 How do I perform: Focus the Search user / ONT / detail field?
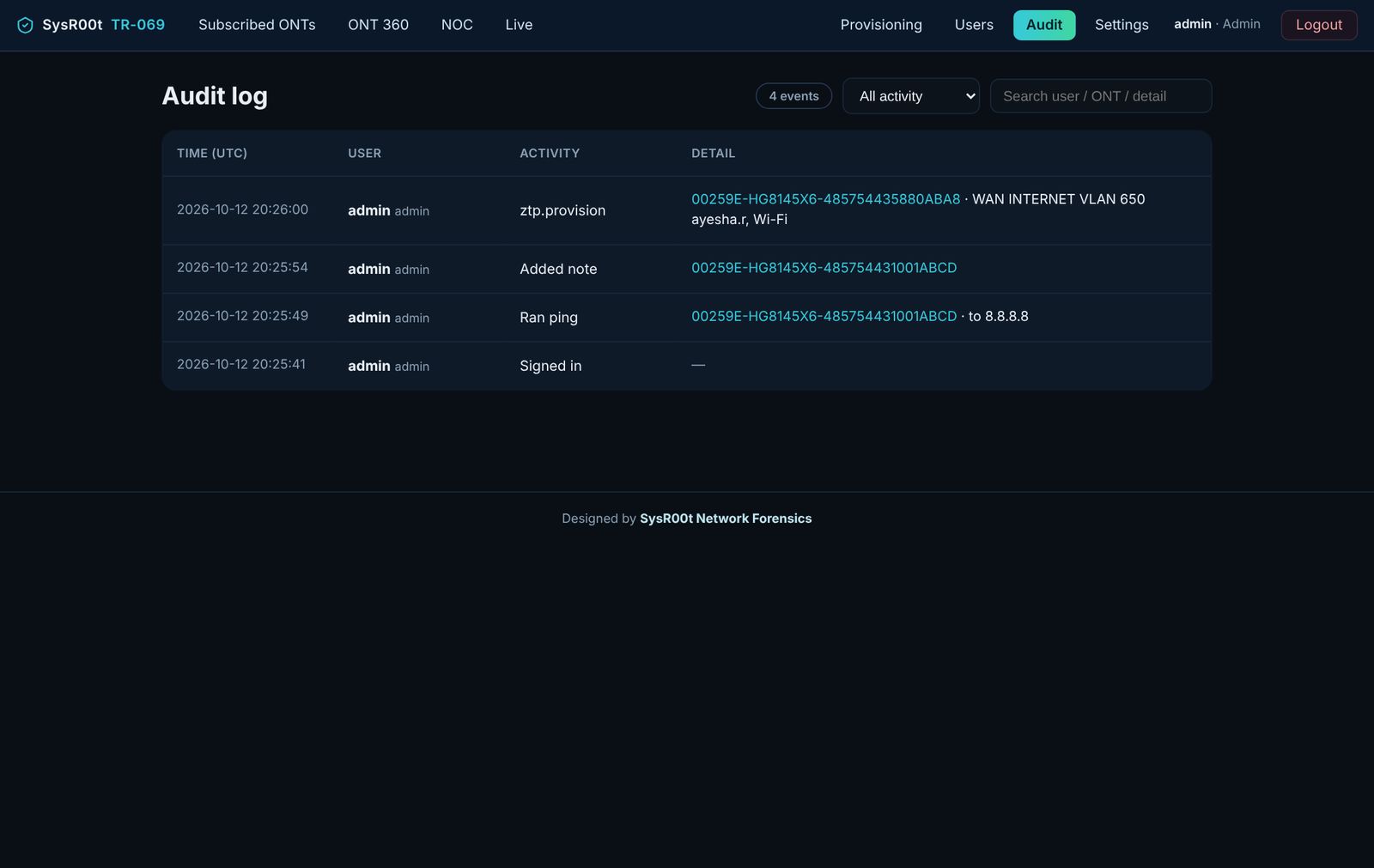1101,96
